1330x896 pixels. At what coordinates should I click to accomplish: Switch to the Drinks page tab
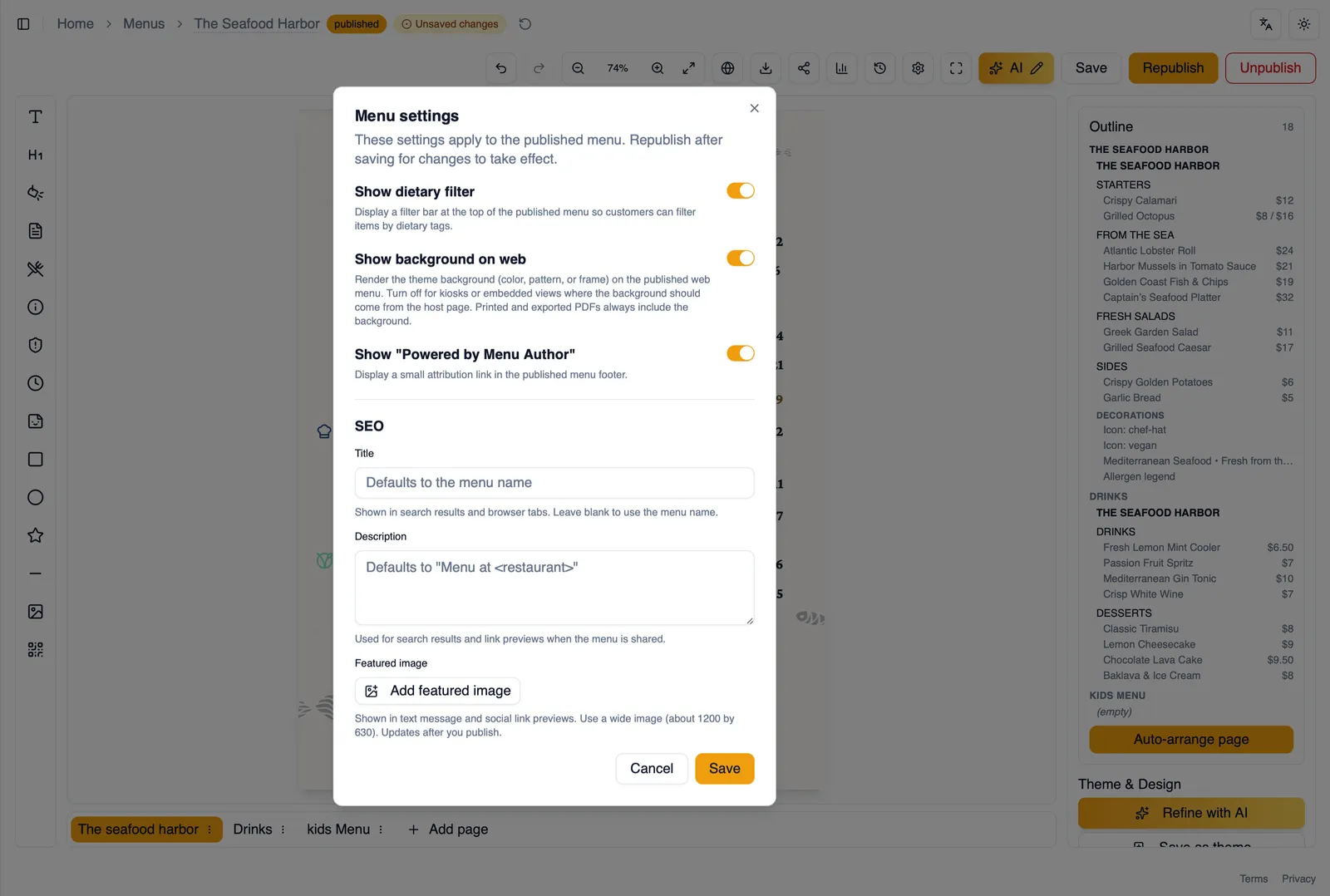point(253,830)
